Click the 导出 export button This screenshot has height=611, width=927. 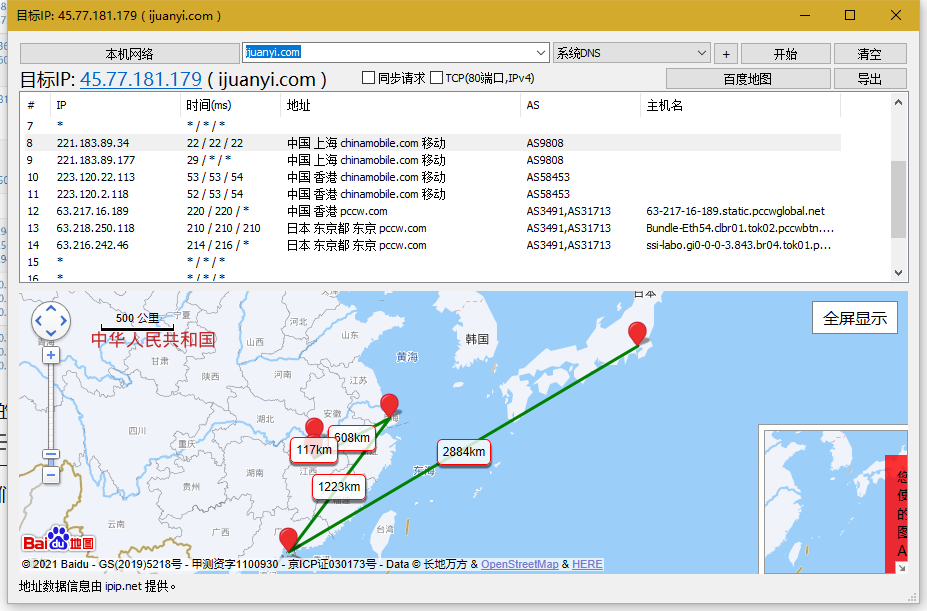[x=869, y=79]
